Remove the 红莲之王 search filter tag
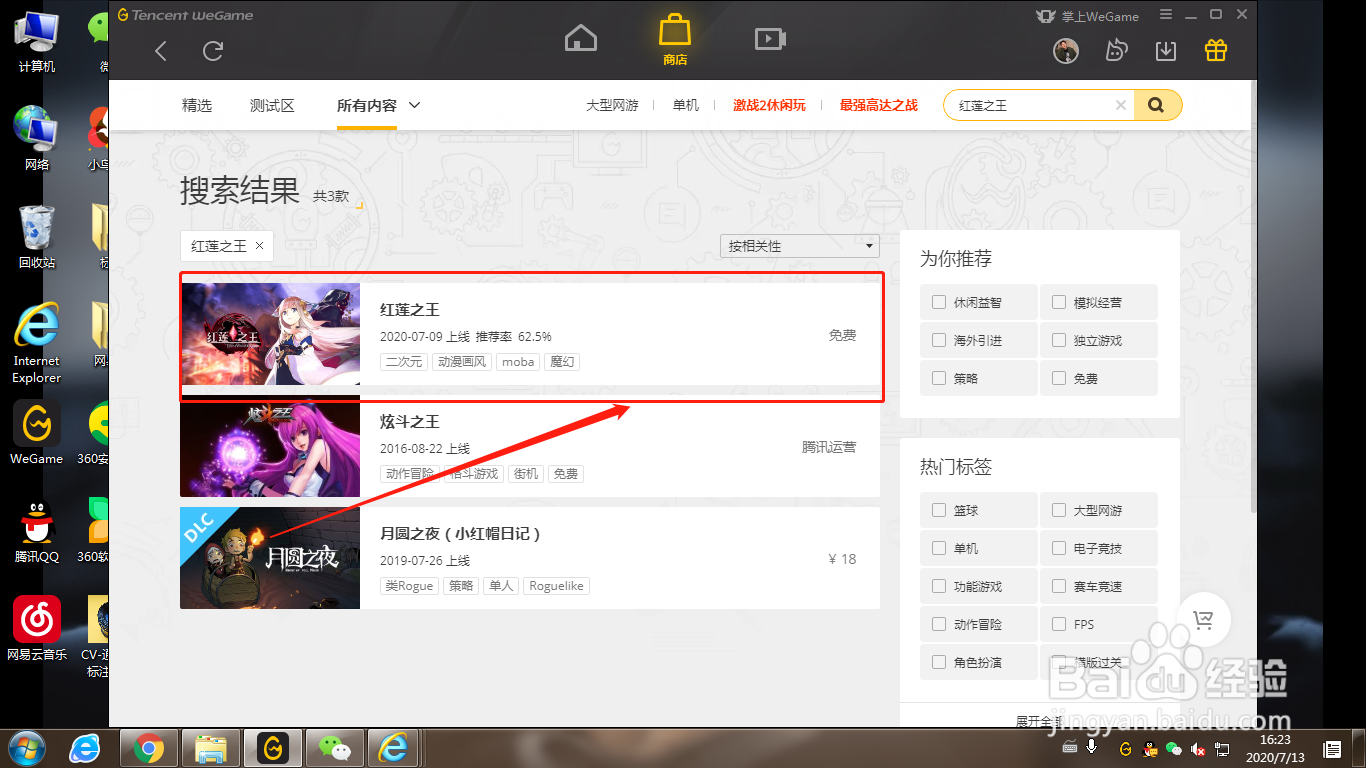 coord(260,245)
